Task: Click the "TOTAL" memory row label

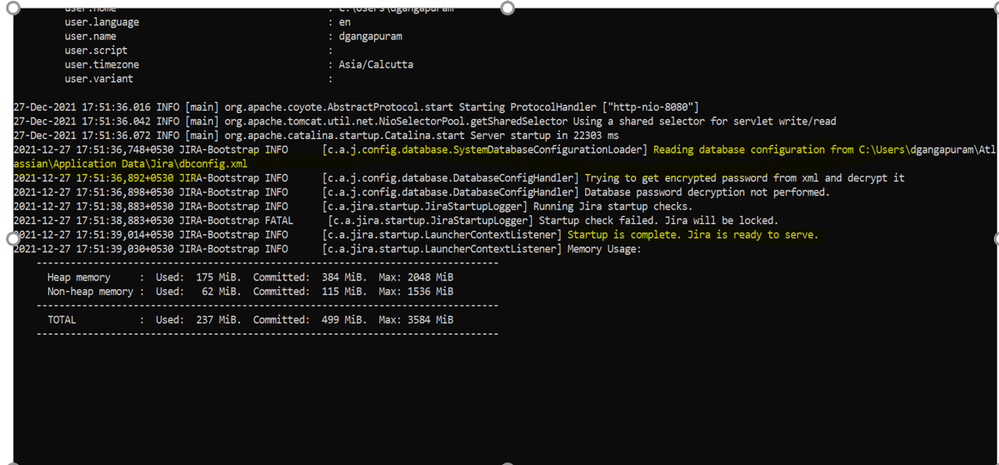Action: [62, 320]
